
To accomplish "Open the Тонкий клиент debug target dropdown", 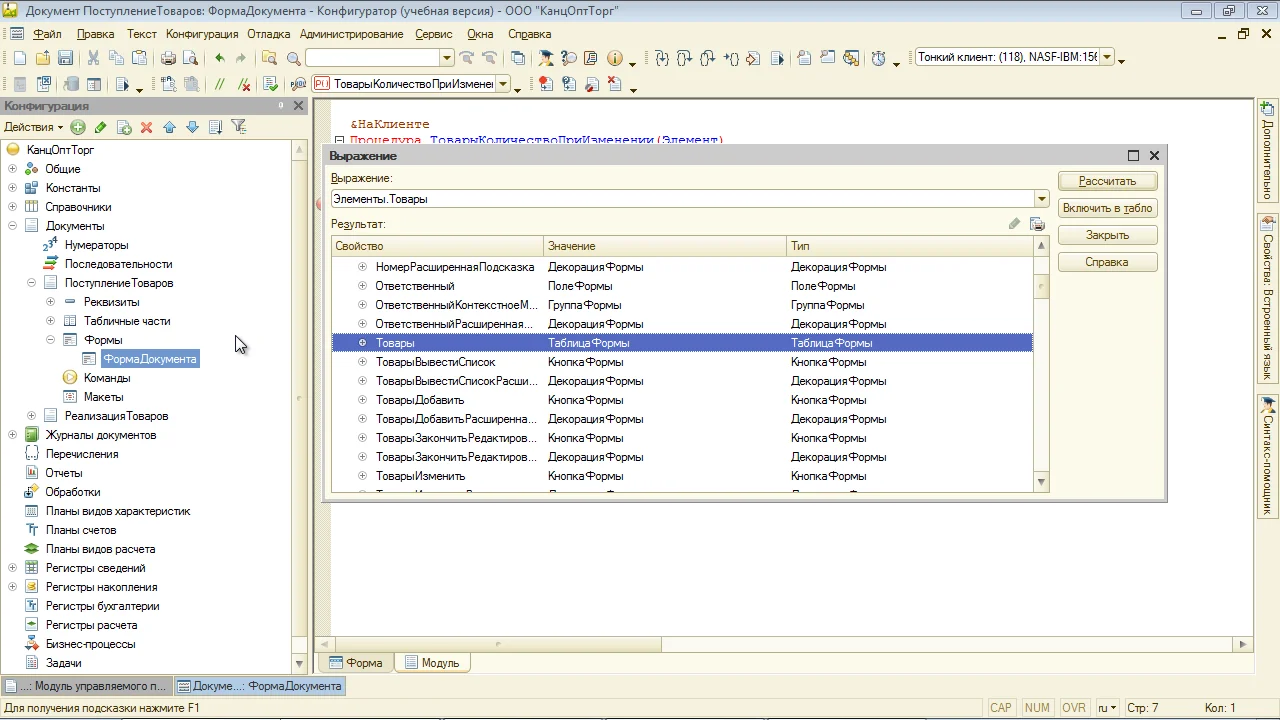I will click(x=1106, y=58).
